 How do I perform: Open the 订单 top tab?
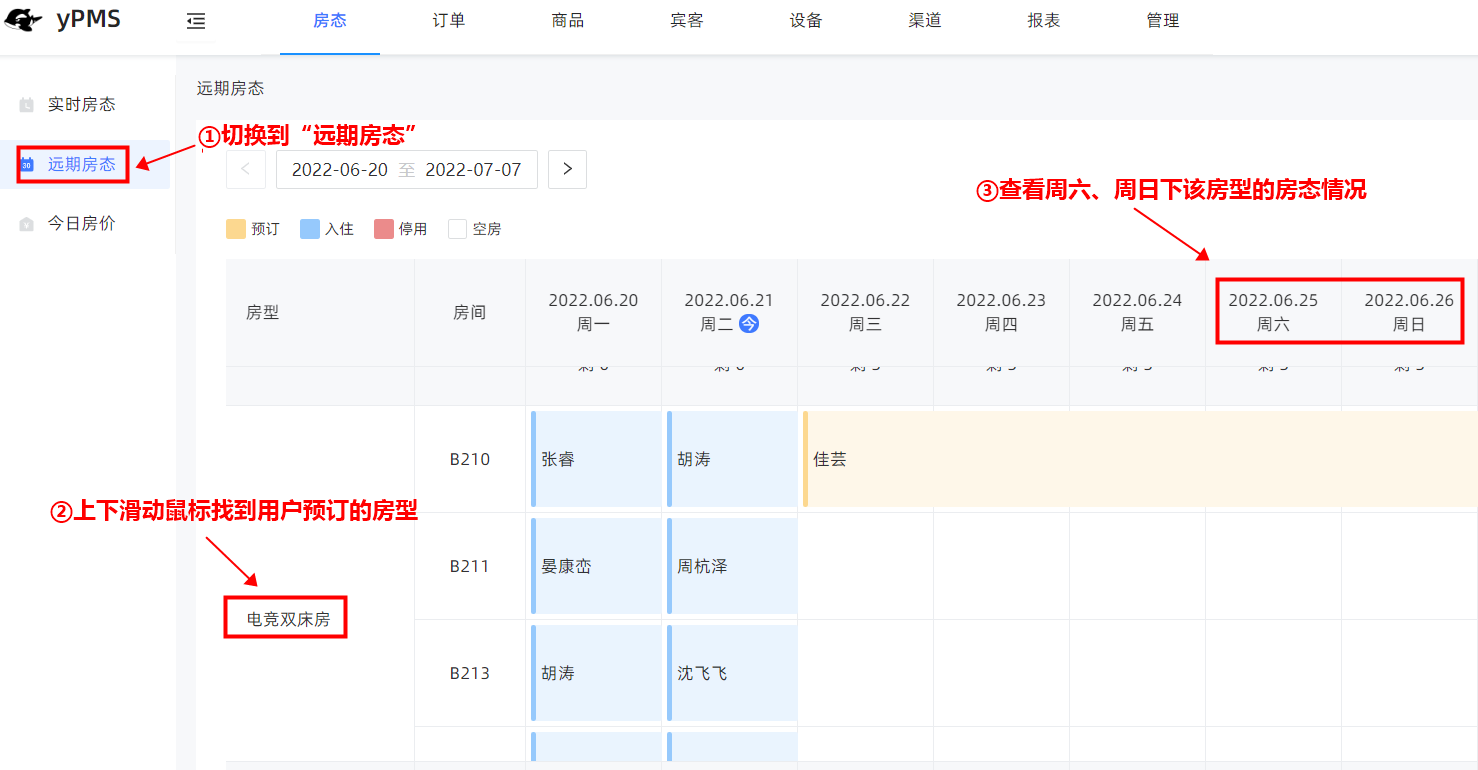click(449, 20)
